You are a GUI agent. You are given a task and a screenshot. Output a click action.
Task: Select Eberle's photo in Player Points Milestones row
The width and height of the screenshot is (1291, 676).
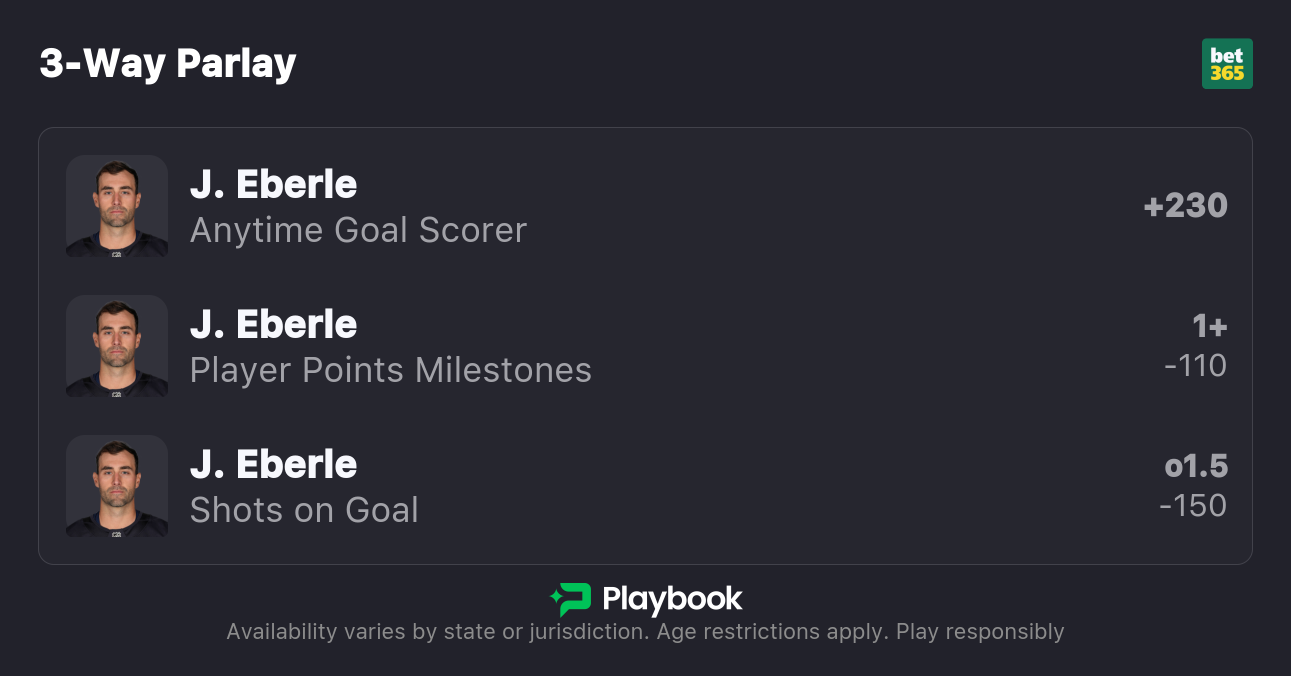[x=117, y=346]
